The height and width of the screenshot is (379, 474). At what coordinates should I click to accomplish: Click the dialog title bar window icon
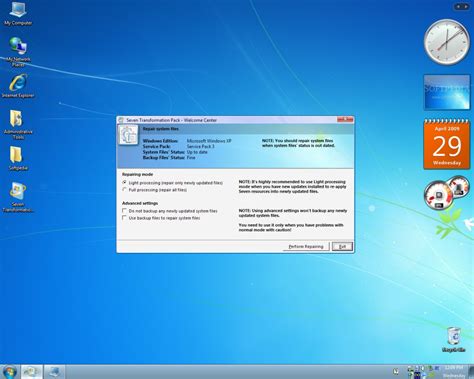[x=121, y=120]
